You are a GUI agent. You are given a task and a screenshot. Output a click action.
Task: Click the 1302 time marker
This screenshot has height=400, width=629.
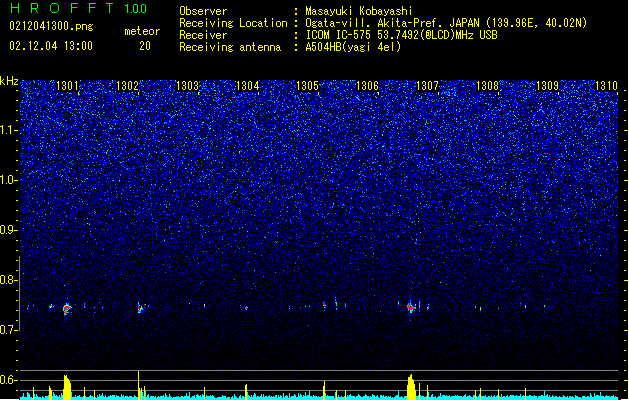(127, 86)
